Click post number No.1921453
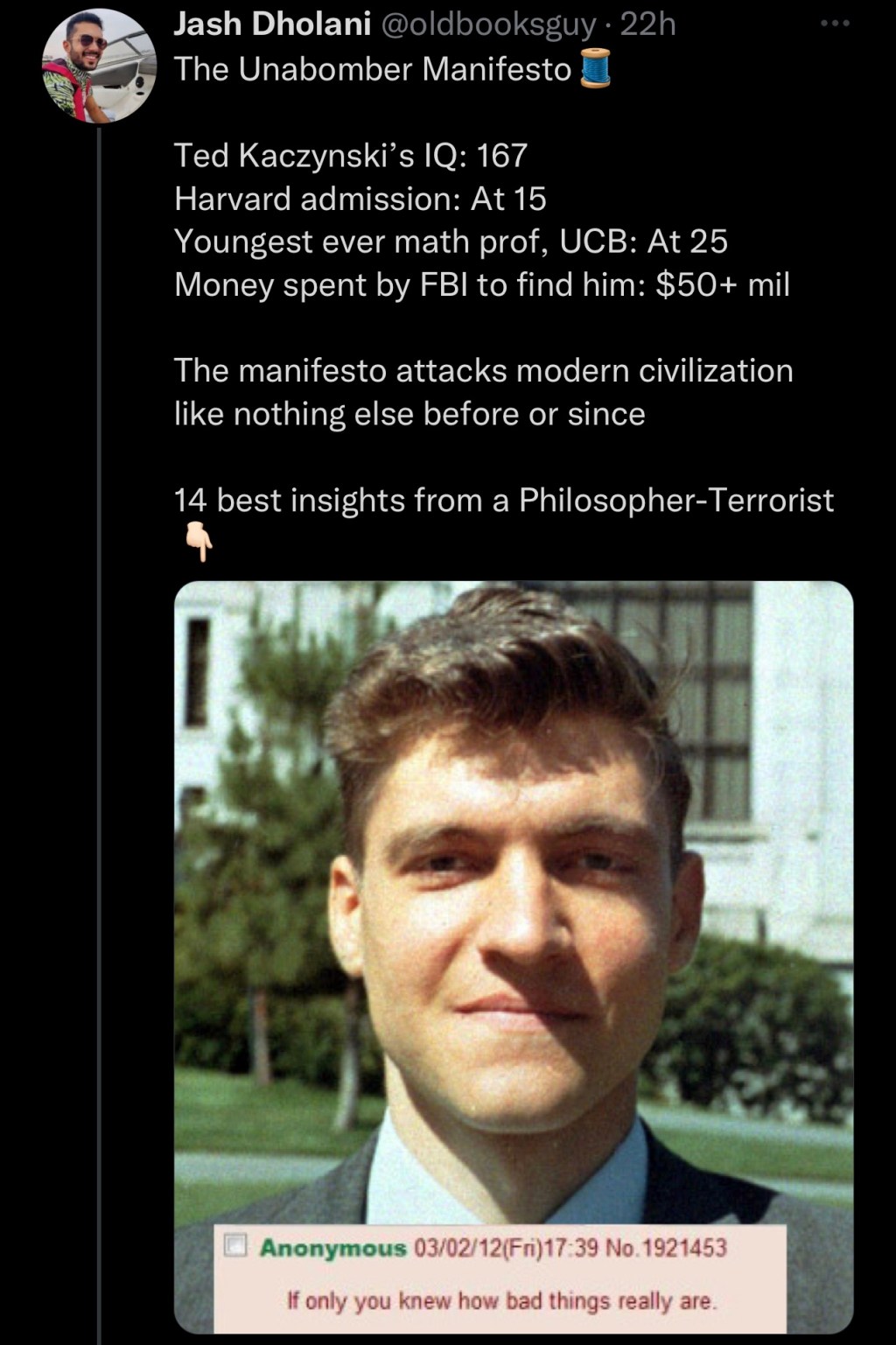 pyautogui.click(x=666, y=1247)
